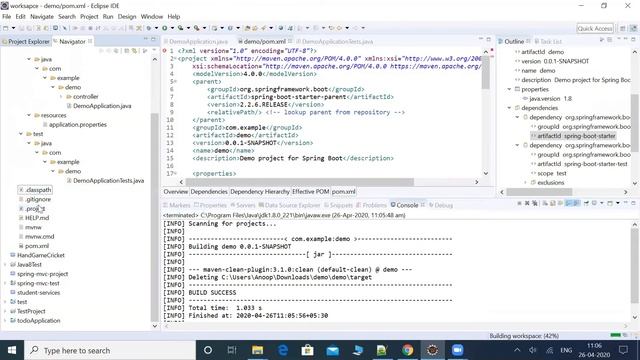Image resolution: width=640 pixels, height=360 pixels.
Task: Expand the exclusions node in Outline
Action: click(525, 182)
